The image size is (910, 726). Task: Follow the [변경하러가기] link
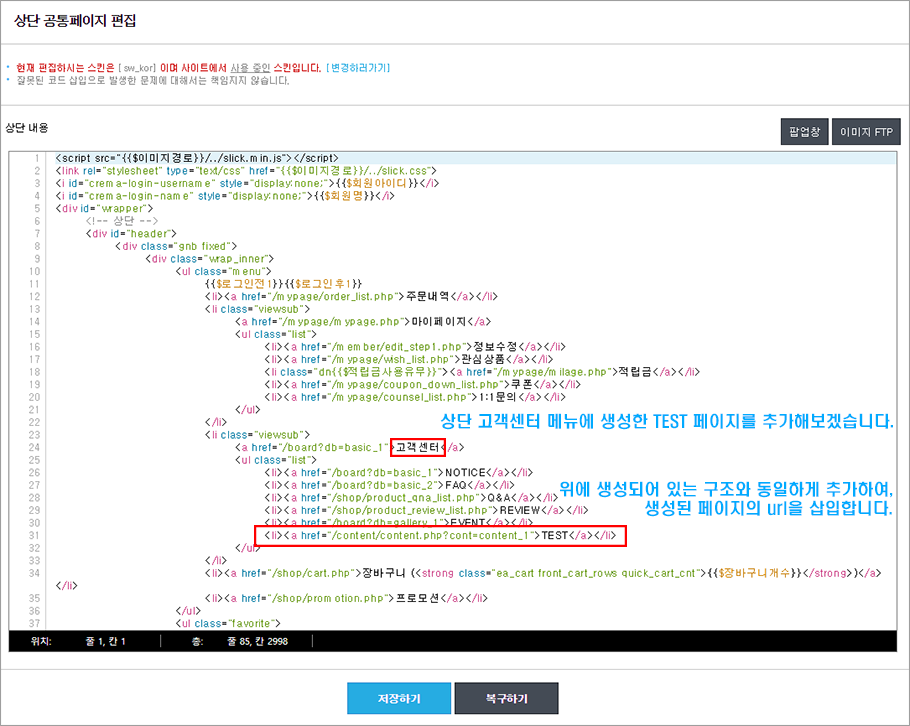tap(358, 68)
